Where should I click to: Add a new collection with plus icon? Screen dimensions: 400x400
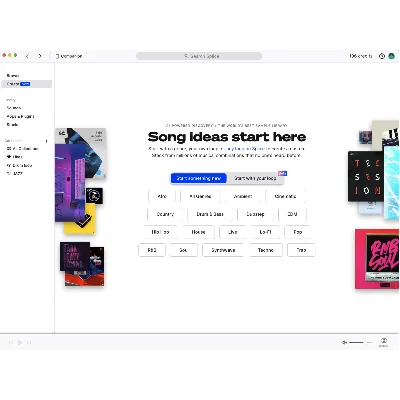coord(46,141)
